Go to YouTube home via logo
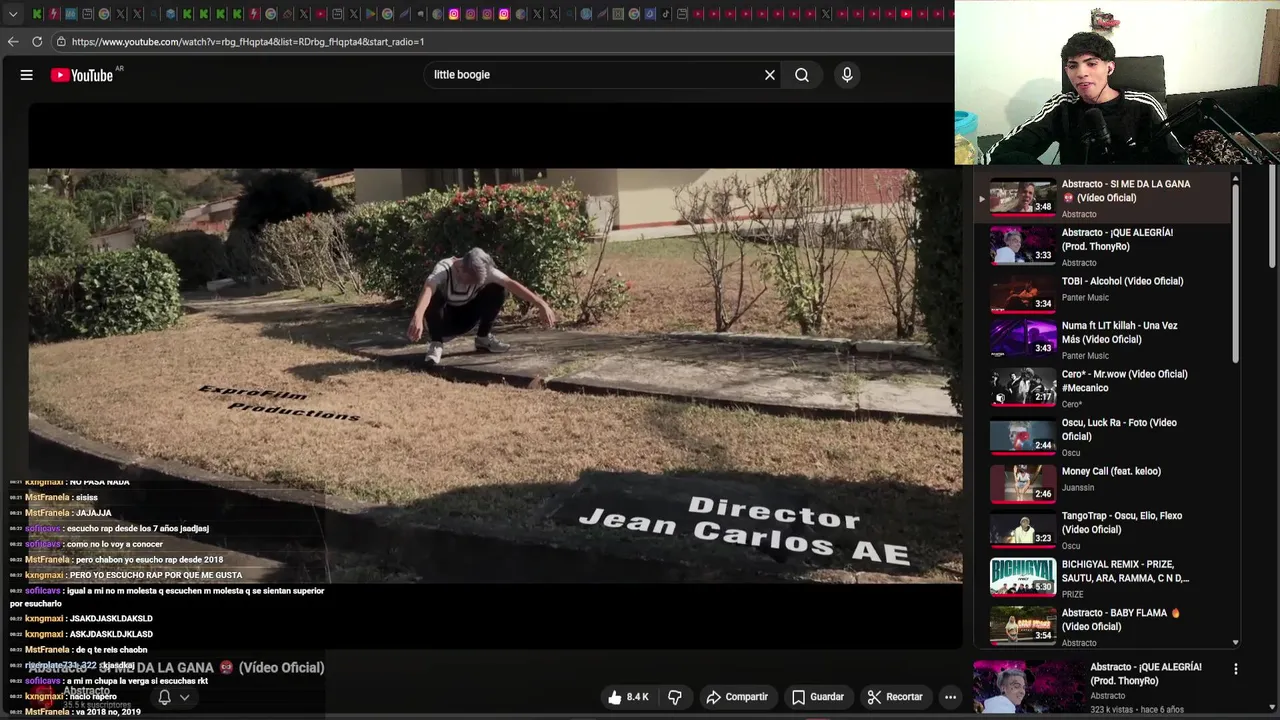The width and height of the screenshot is (1280, 720). pos(82,75)
